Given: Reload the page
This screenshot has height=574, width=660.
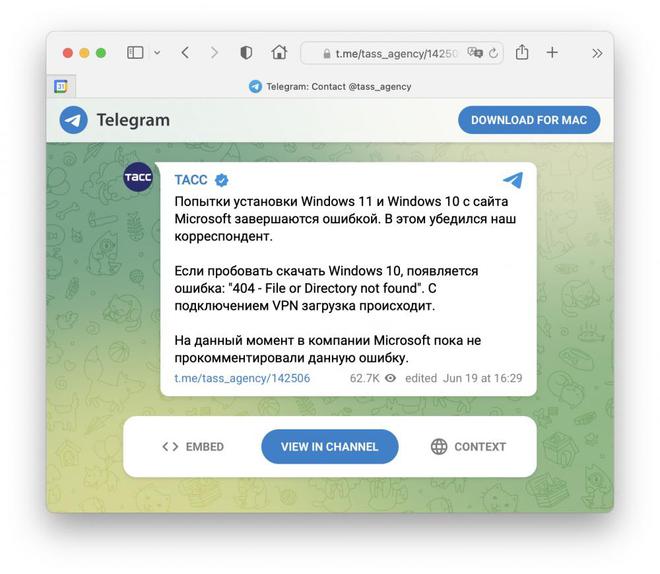Looking at the screenshot, I should [x=493, y=53].
